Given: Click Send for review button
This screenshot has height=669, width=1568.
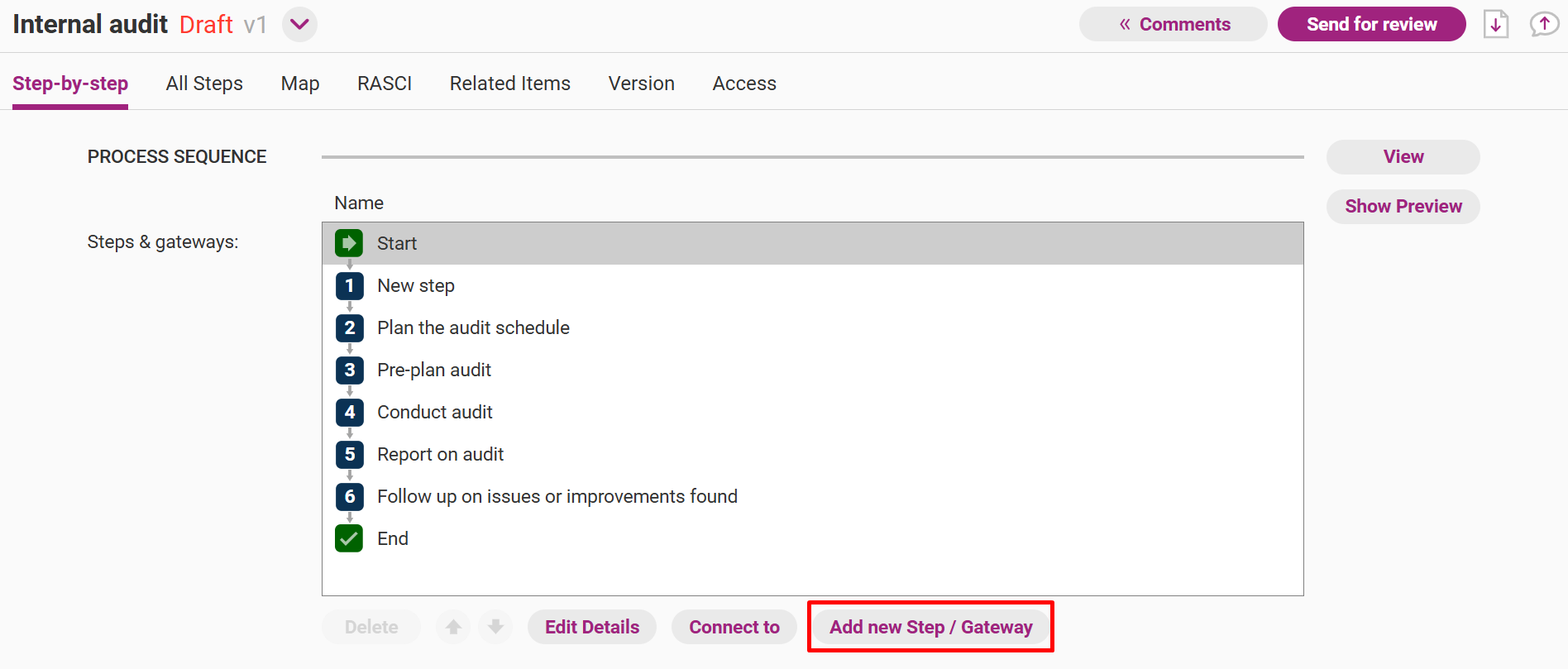Looking at the screenshot, I should [1372, 24].
